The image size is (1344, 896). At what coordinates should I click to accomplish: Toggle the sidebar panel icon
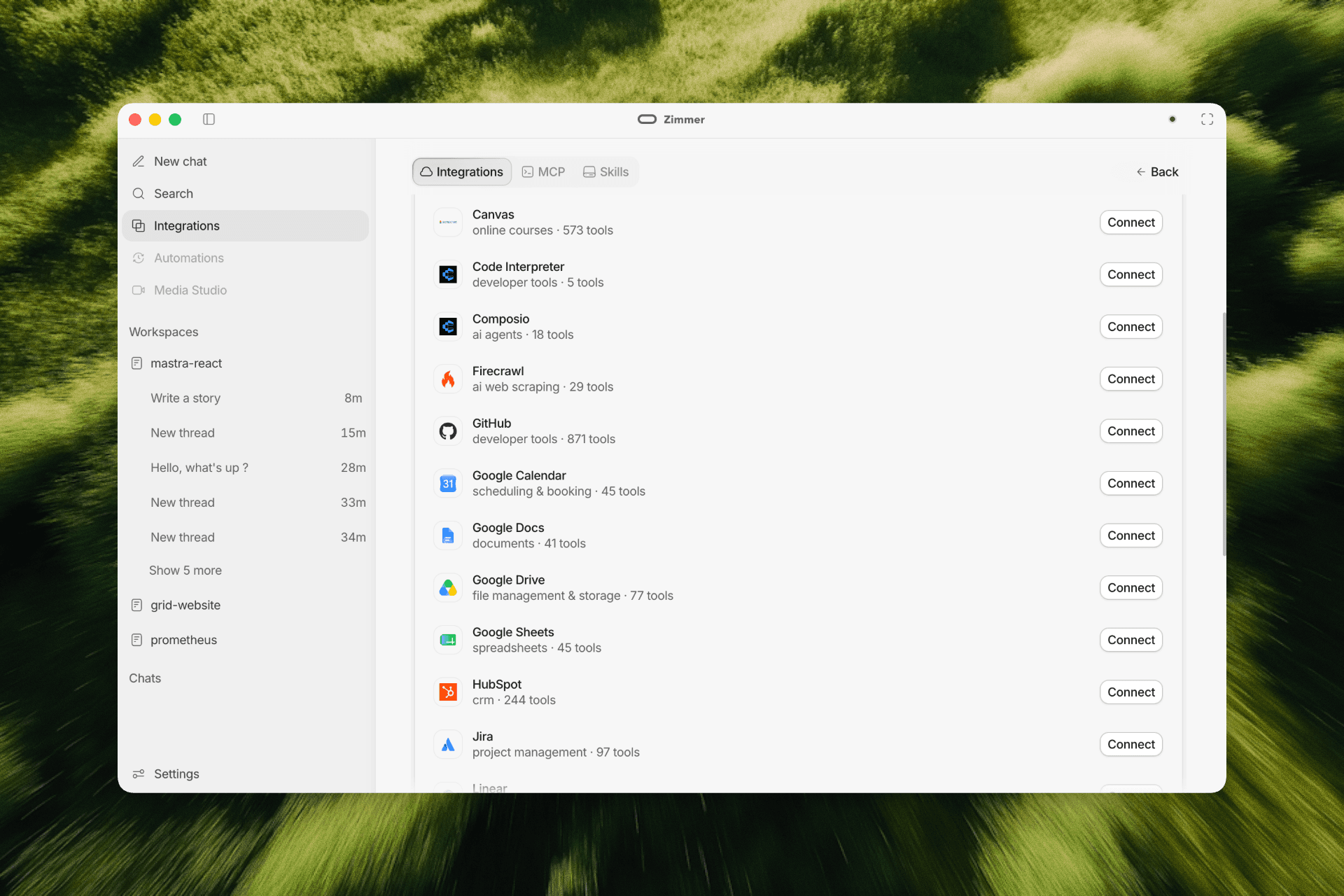coord(209,119)
